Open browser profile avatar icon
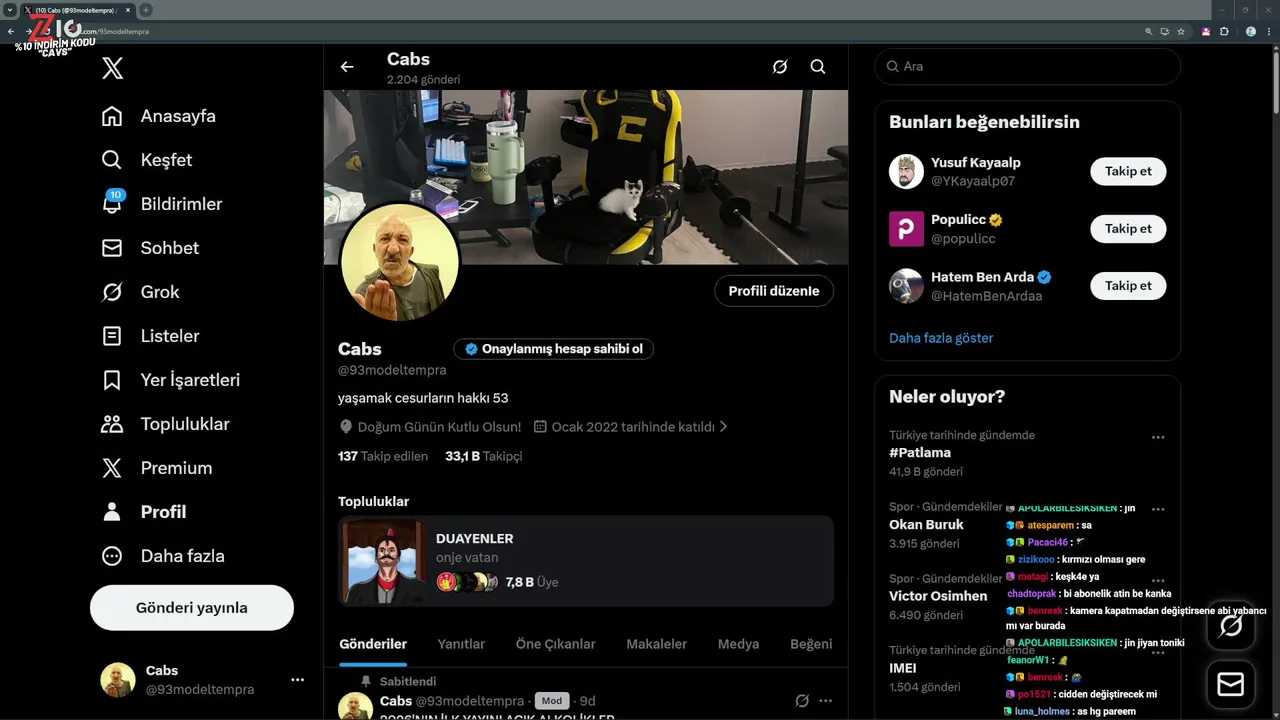The height and width of the screenshot is (720, 1280). 1251,31
